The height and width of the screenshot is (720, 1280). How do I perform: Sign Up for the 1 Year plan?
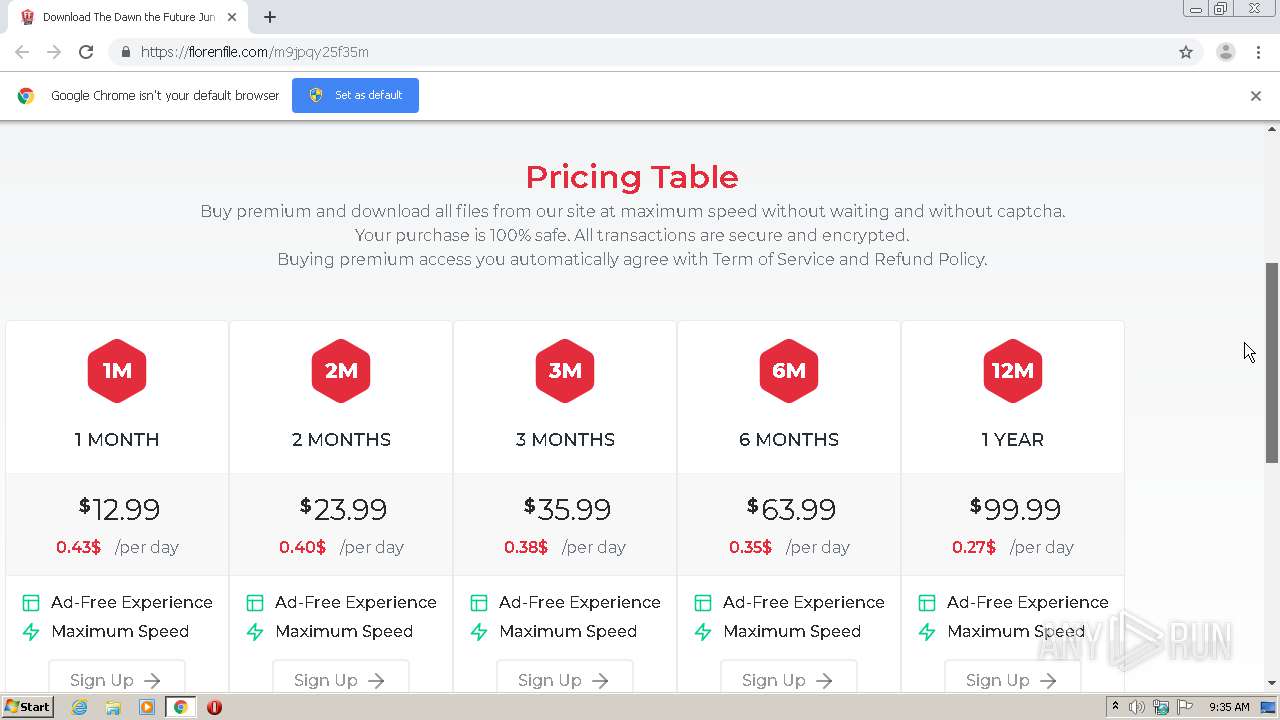[1012, 679]
